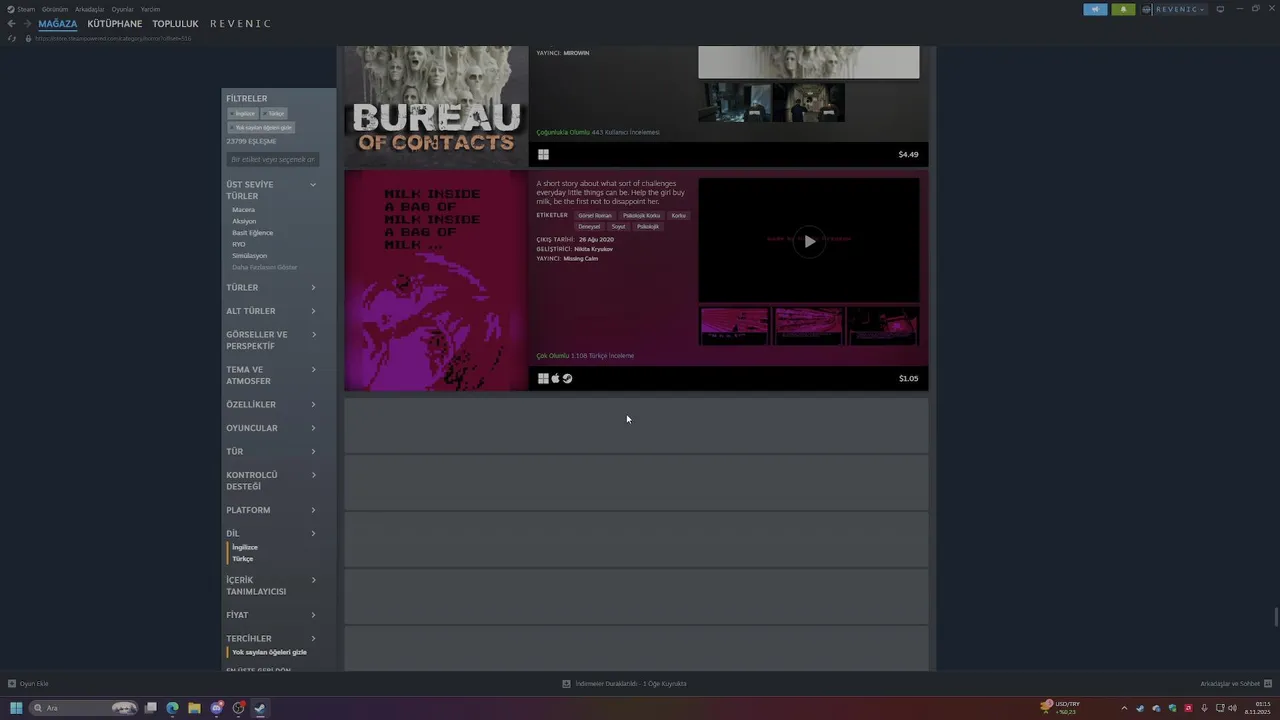
Task: Switch to the MAĞAZA tab
Action: click(58, 24)
